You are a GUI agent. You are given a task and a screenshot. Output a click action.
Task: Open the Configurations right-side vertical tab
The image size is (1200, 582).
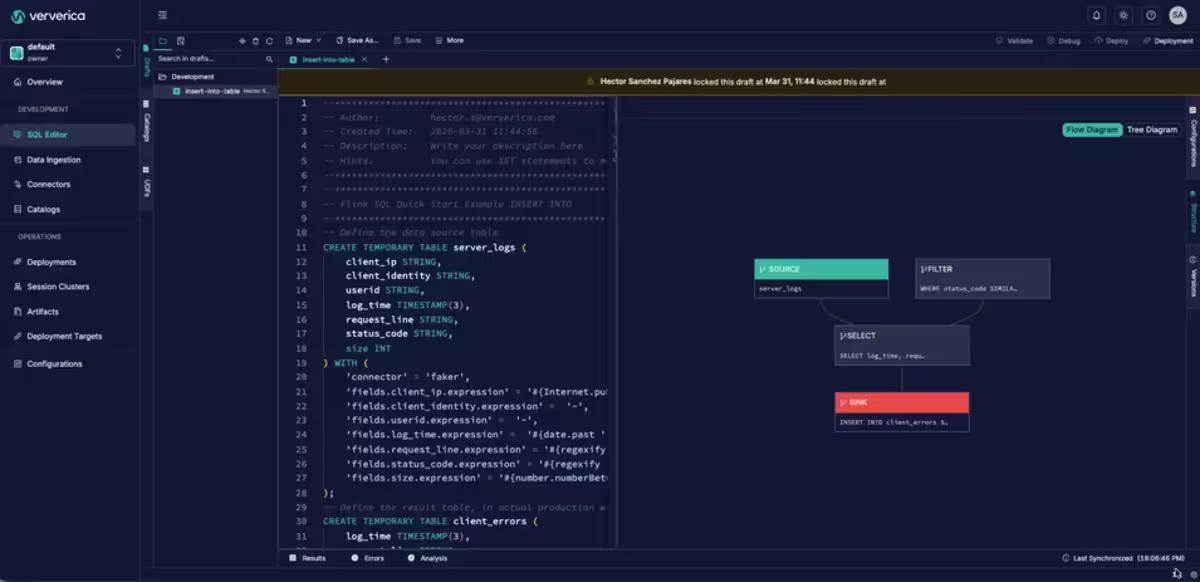[x=1193, y=137]
